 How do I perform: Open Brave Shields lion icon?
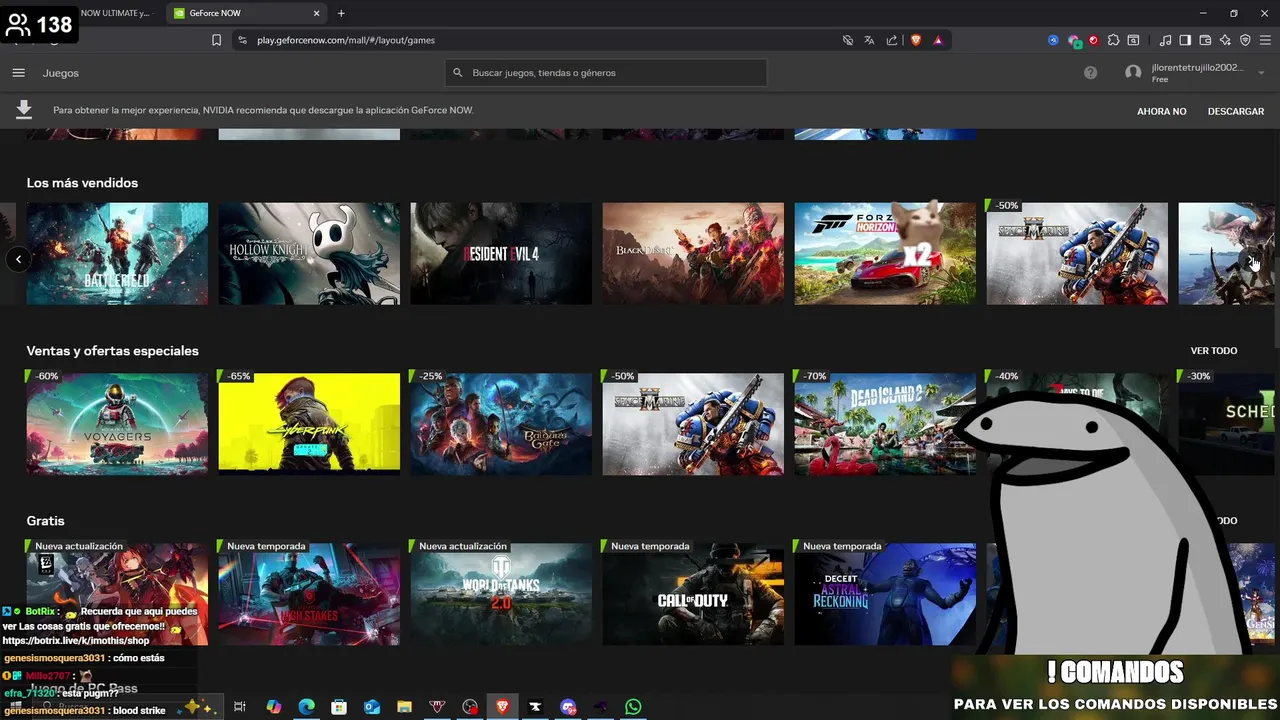(915, 40)
